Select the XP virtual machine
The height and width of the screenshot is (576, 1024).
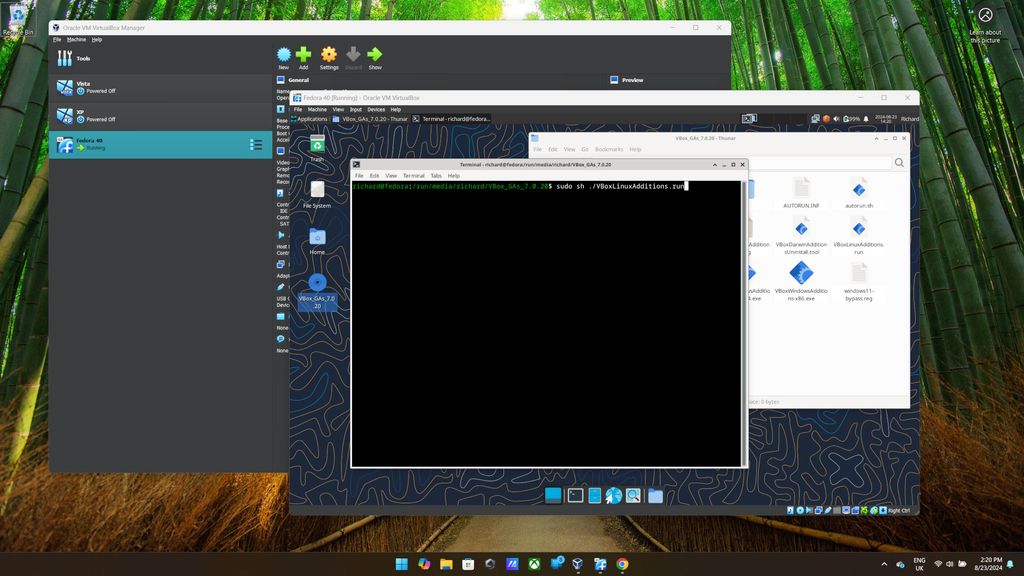(x=161, y=116)
